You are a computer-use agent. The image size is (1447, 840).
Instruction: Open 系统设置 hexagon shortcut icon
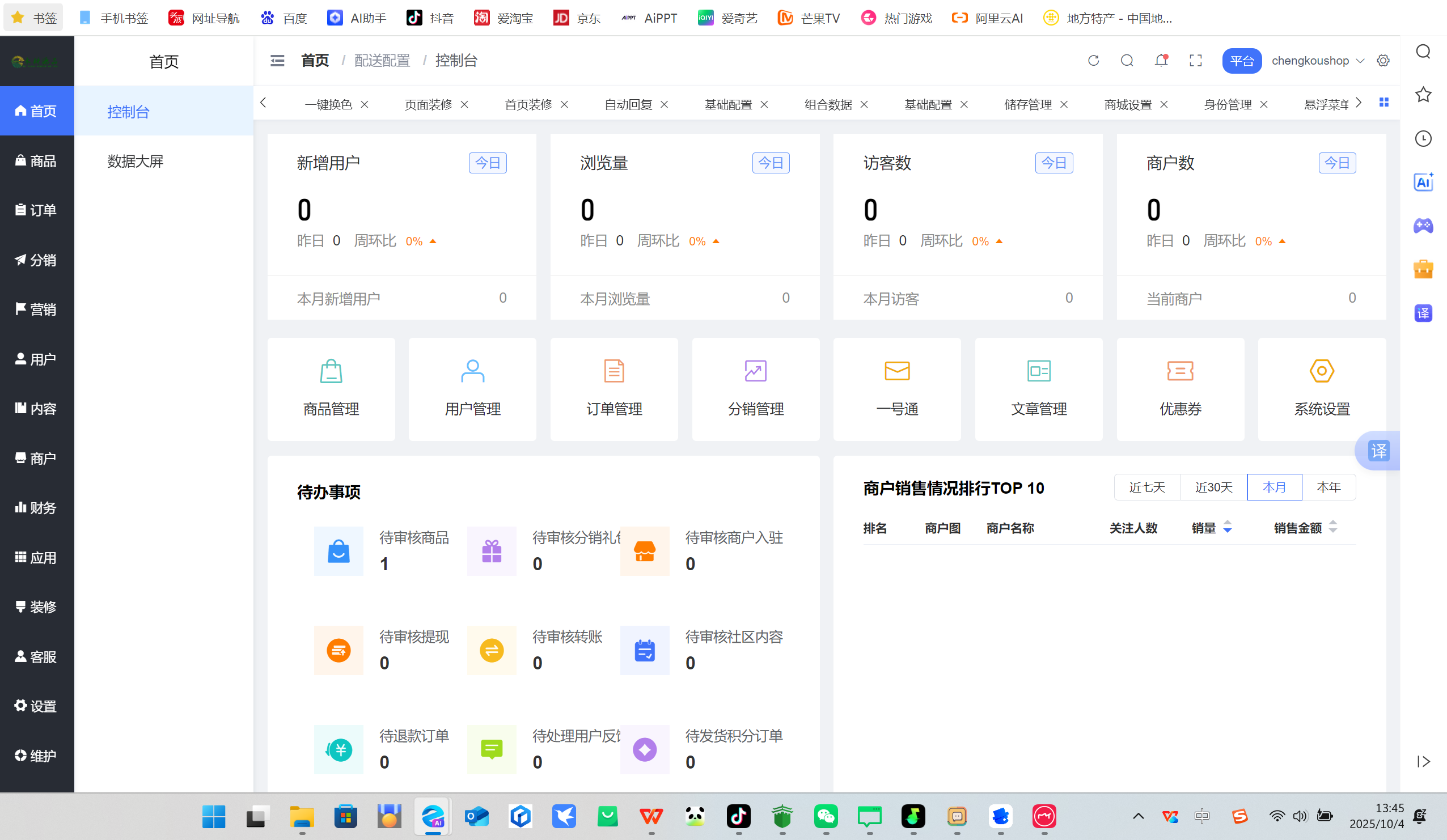coord(1321,371)
